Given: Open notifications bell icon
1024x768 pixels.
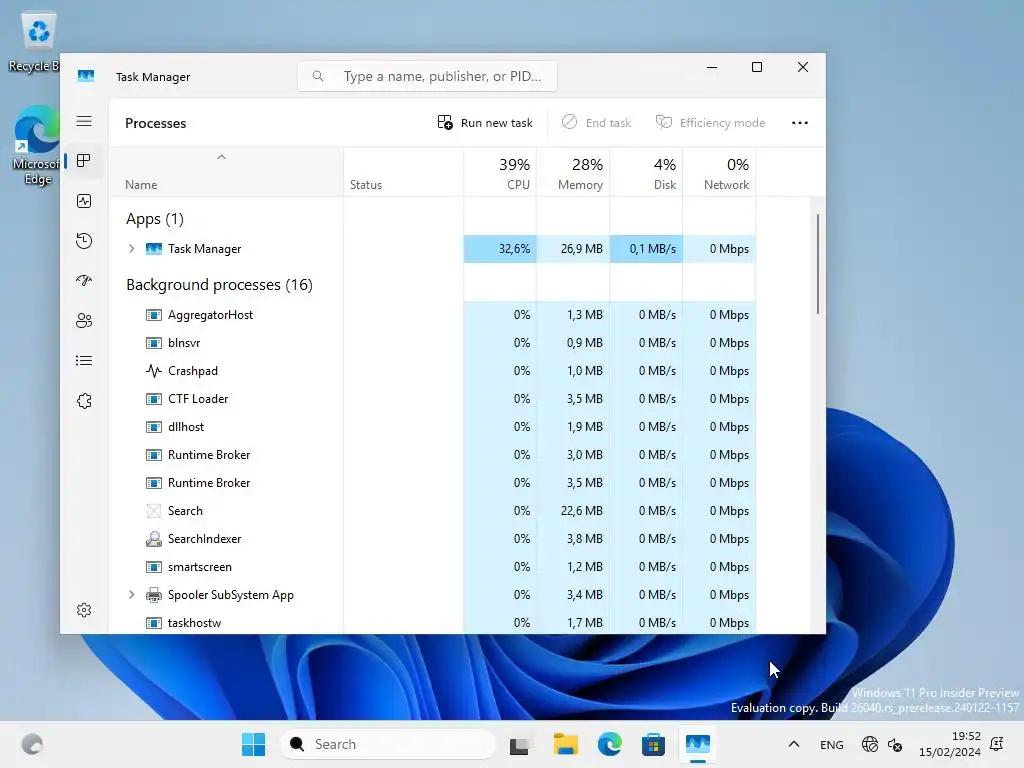Looking at the screenshot, I should click(997, 744).
